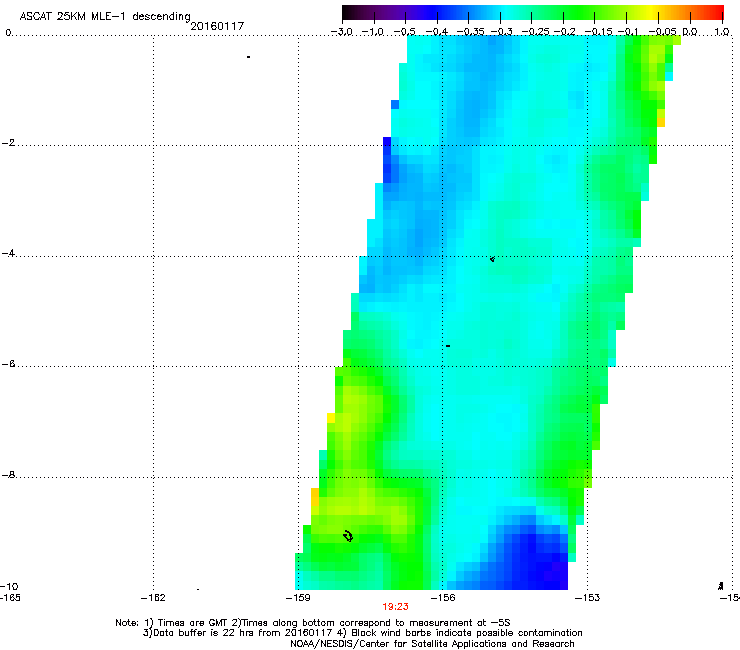
Task: Select the colorbar tick label "-0.05"
Action: point(663,32)
